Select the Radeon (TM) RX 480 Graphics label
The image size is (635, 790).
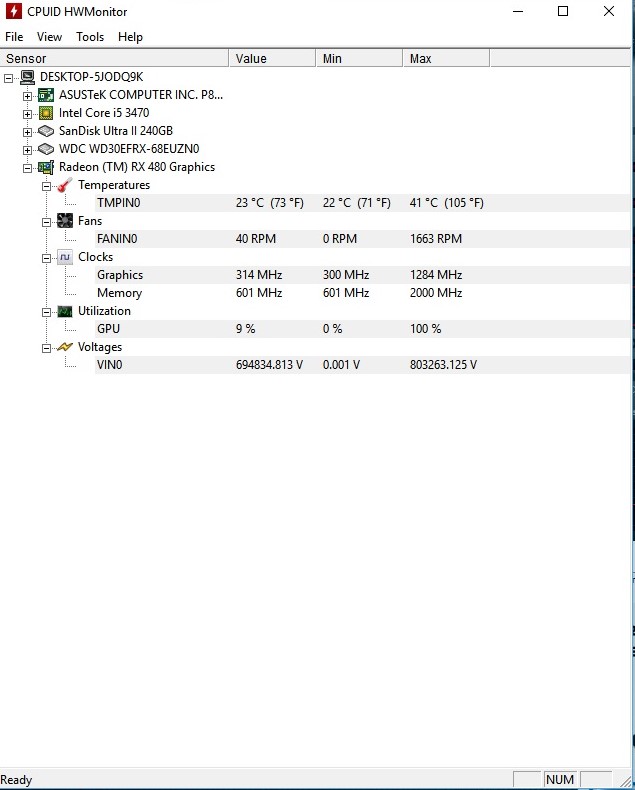click(137, 167)
